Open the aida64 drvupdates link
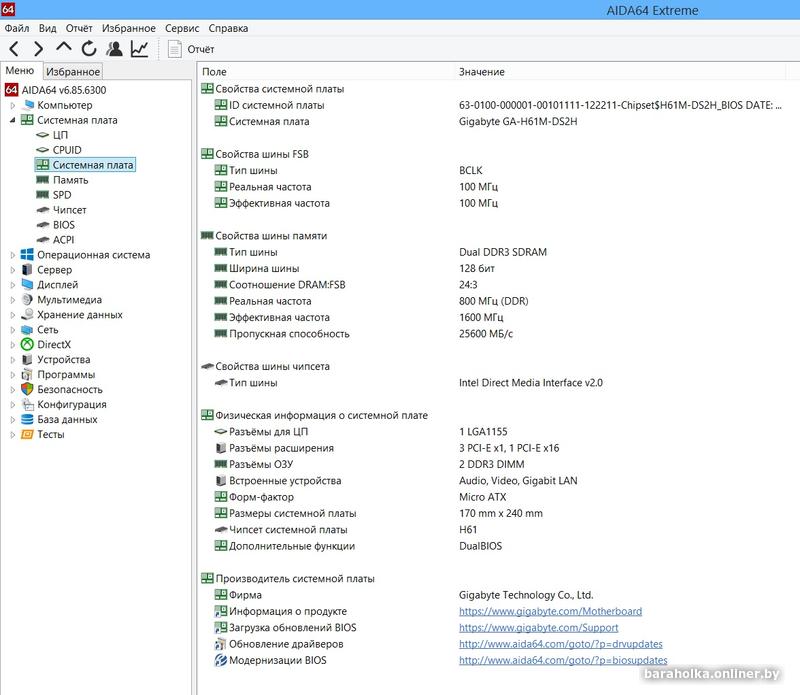The image size is (800, 695). (x=560, y=644)
